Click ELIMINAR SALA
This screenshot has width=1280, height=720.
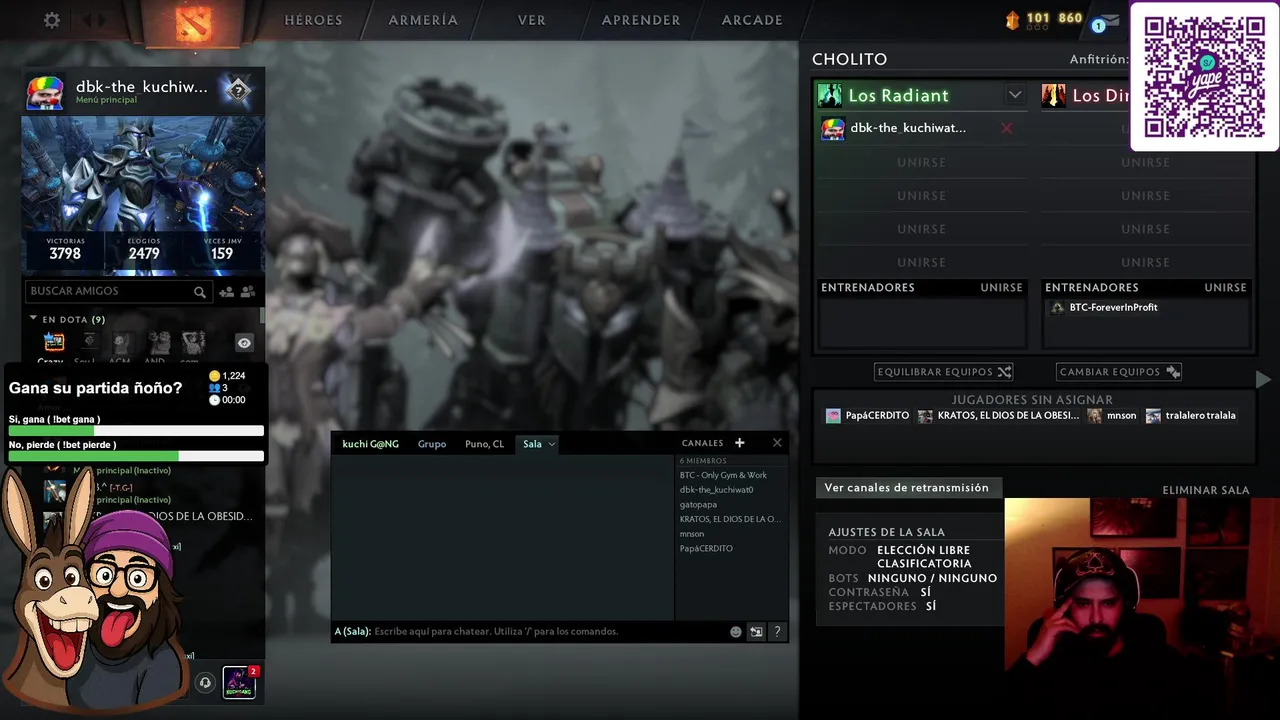point(1206,490)
